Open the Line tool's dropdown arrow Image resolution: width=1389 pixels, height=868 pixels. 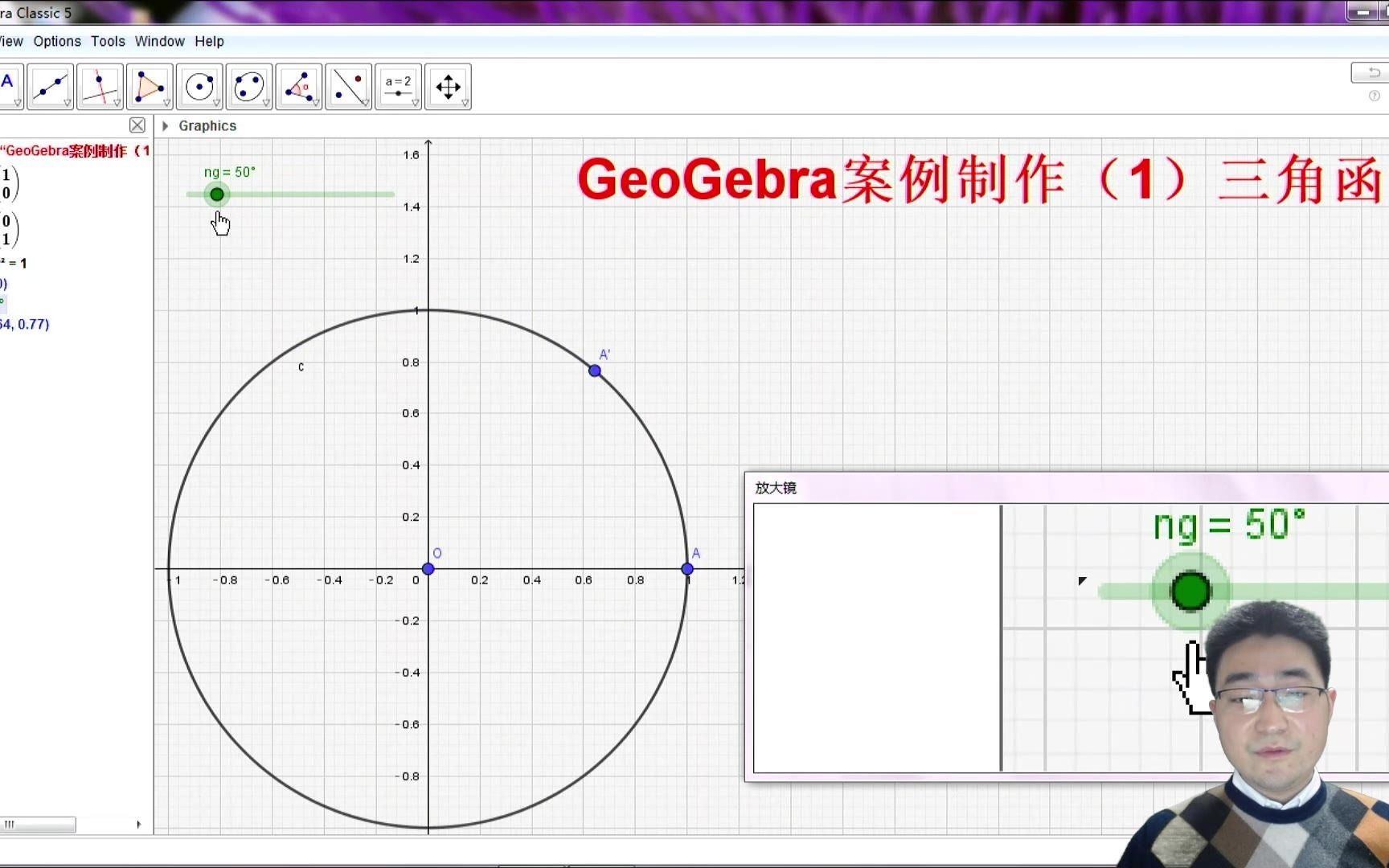[x=68, y=103]
